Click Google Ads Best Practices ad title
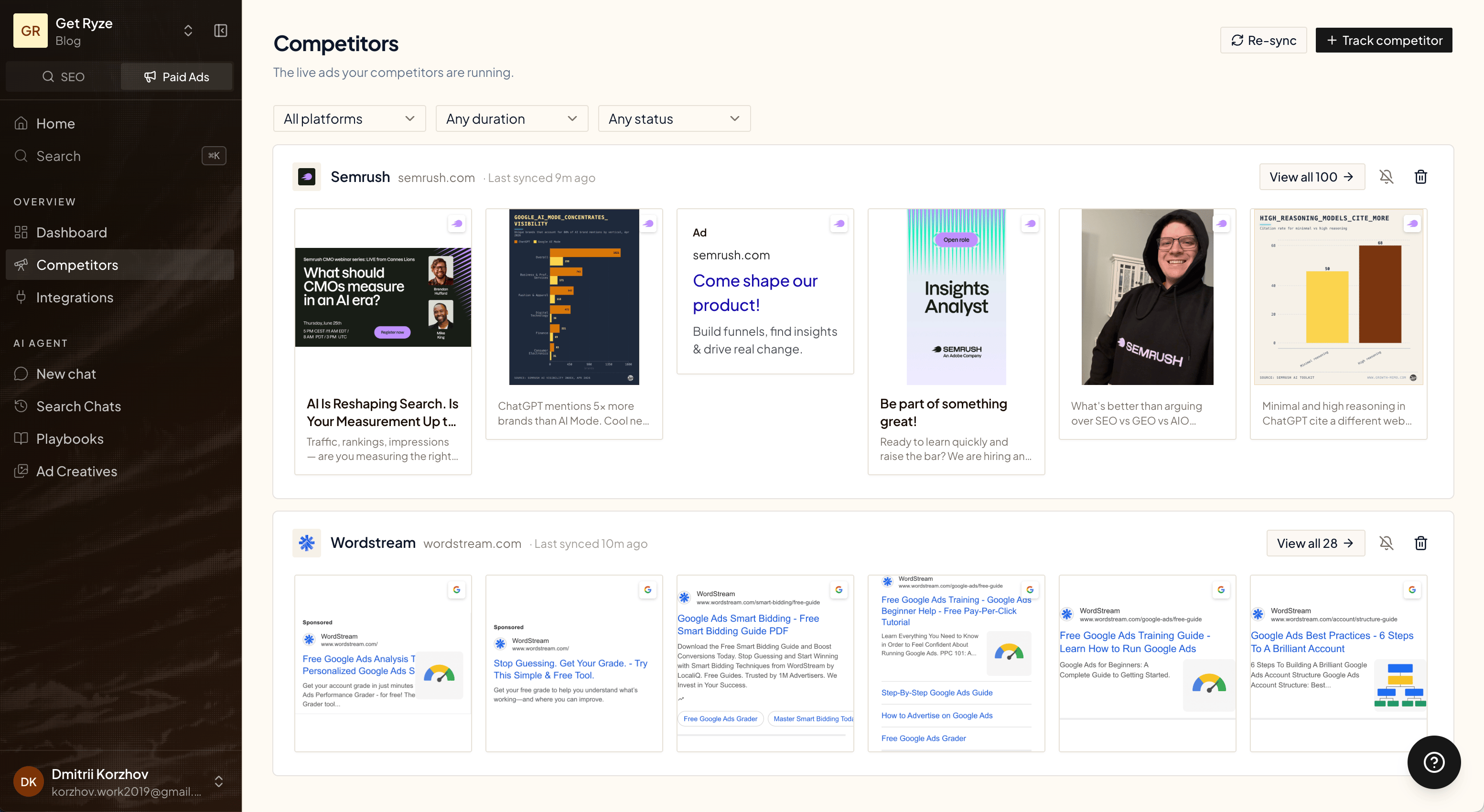The image size is (1484, 812). (1332, 641)
